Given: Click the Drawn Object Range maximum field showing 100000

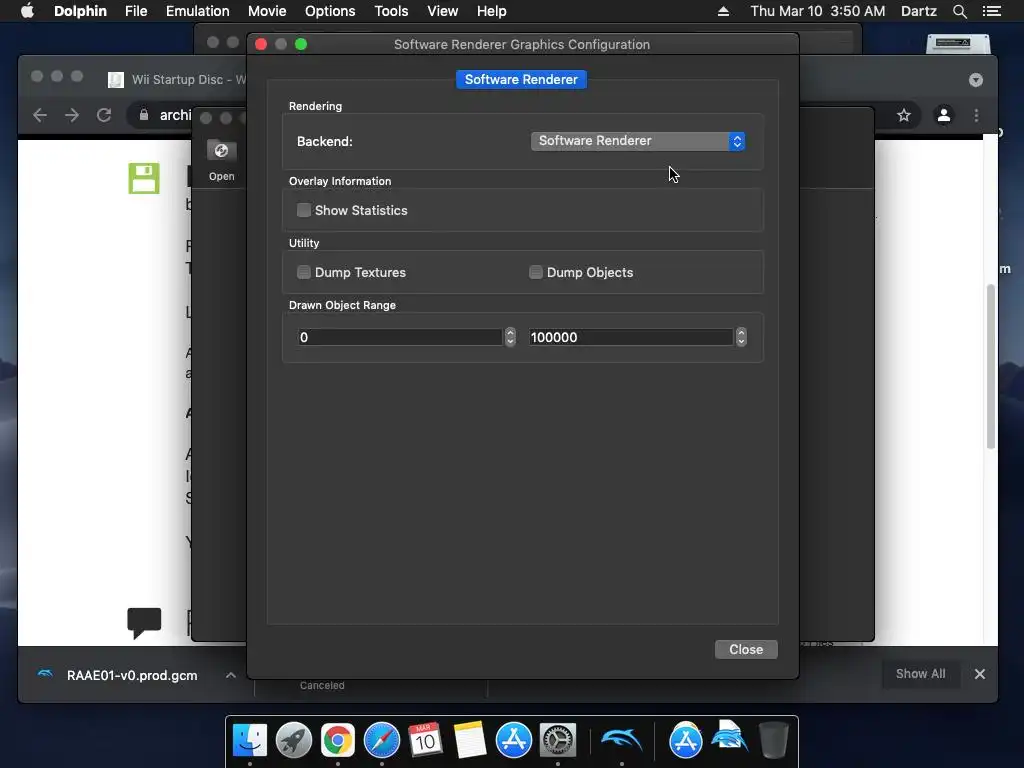Looking at the screenshot, I should click(631, 337).
